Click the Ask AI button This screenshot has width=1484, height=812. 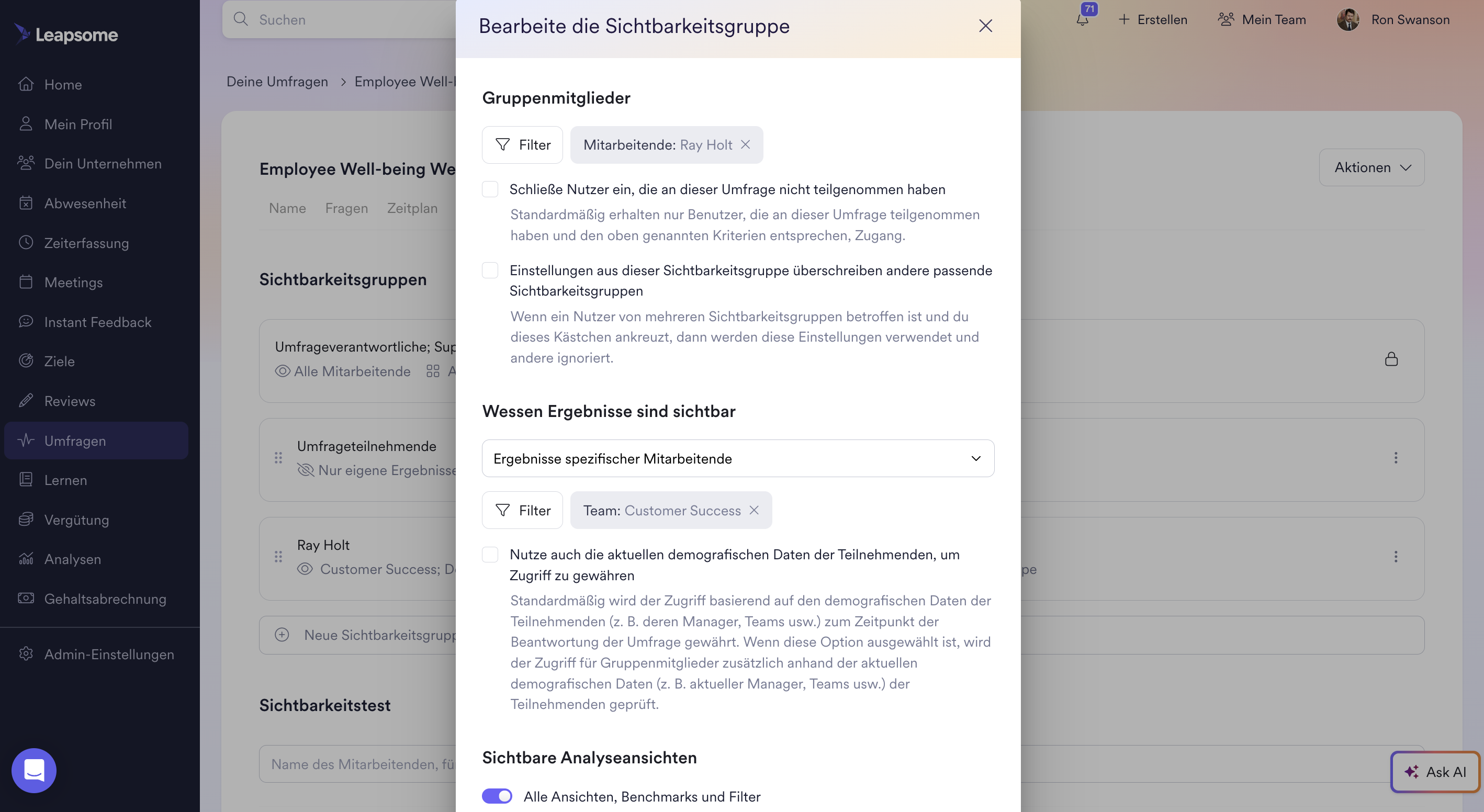coord(1434,772)
